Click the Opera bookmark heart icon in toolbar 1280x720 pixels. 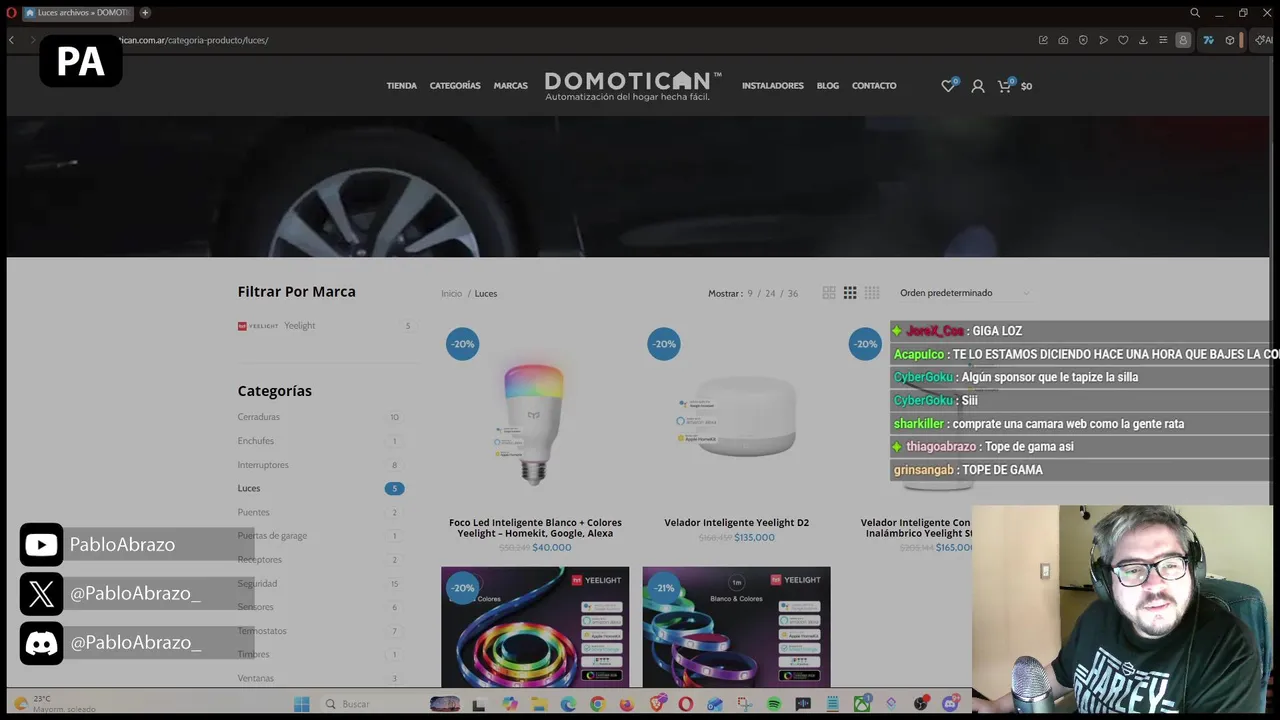tap(1123, 40)
